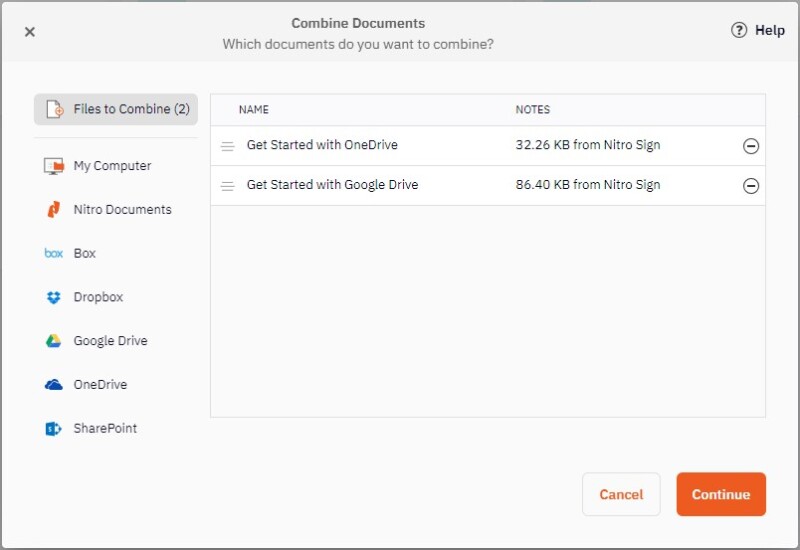Viewport: 800px width, 550px height.
Task: Grab the Google Drive row drag handle
Action: pyautogui.click(x=227, y=186)
